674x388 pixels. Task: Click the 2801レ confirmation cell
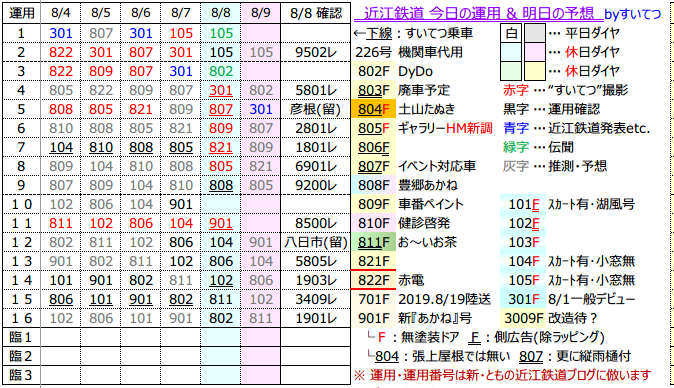click(316, 128)
